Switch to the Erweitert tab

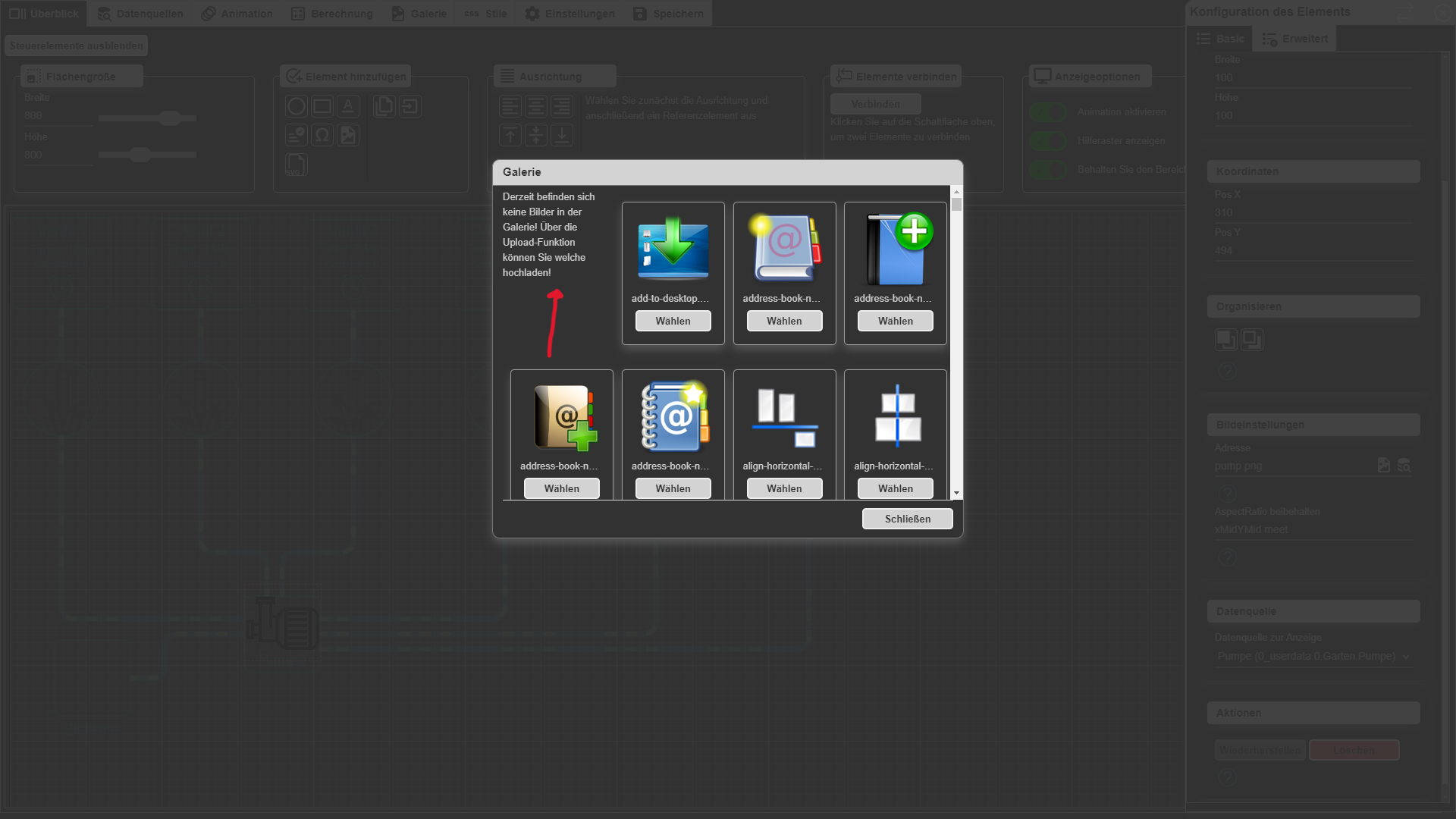pyautogui.click(x=1294, y=39)
